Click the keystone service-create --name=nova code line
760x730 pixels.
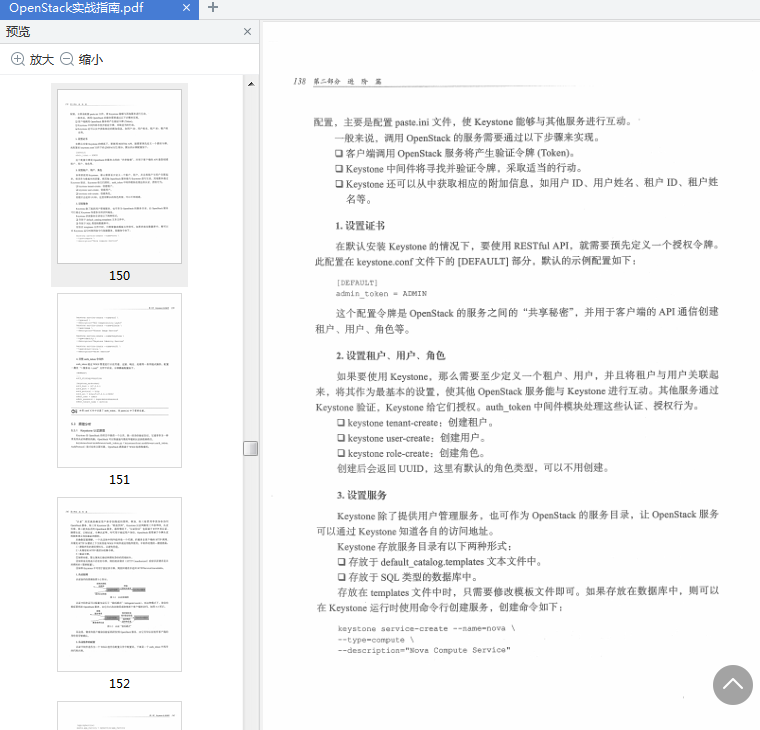(427, 628)
